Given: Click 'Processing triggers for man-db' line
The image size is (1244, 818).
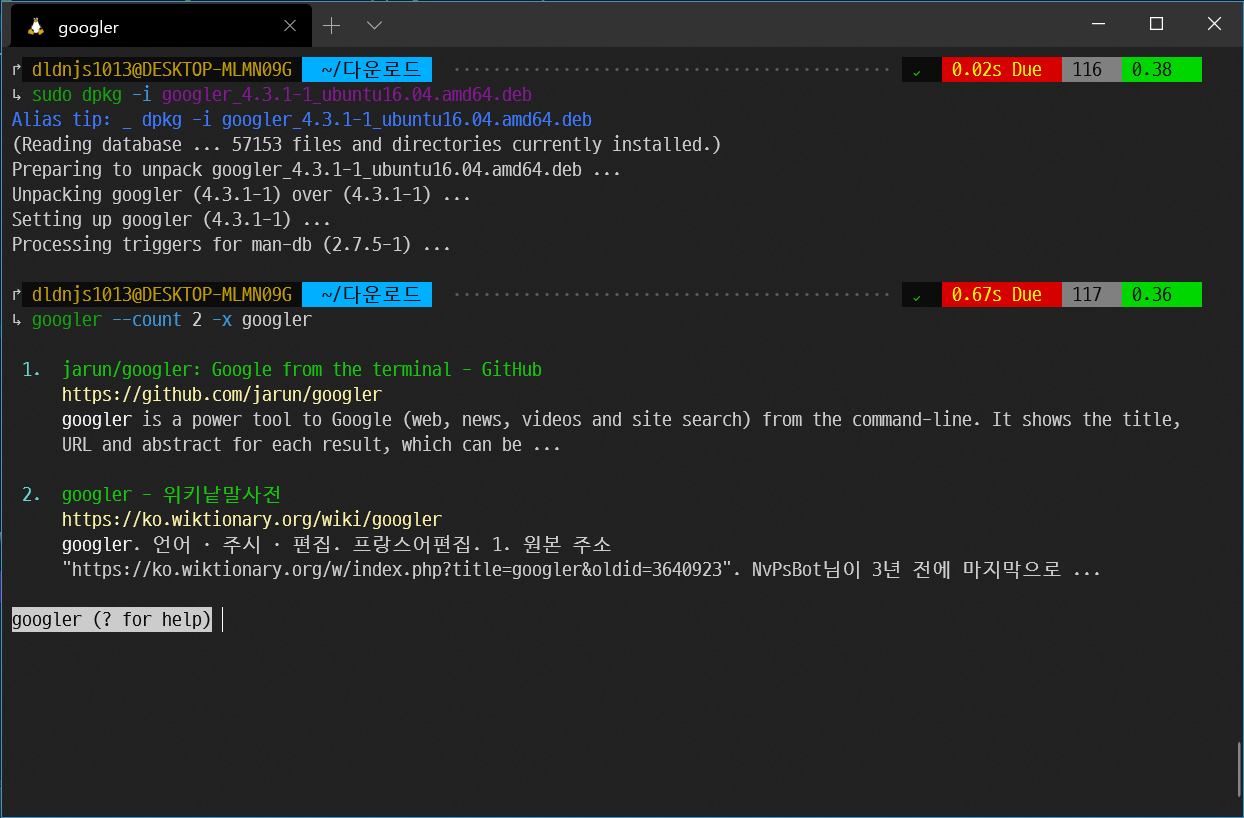Looking at the screenshot, I should [x=232, y=245].
